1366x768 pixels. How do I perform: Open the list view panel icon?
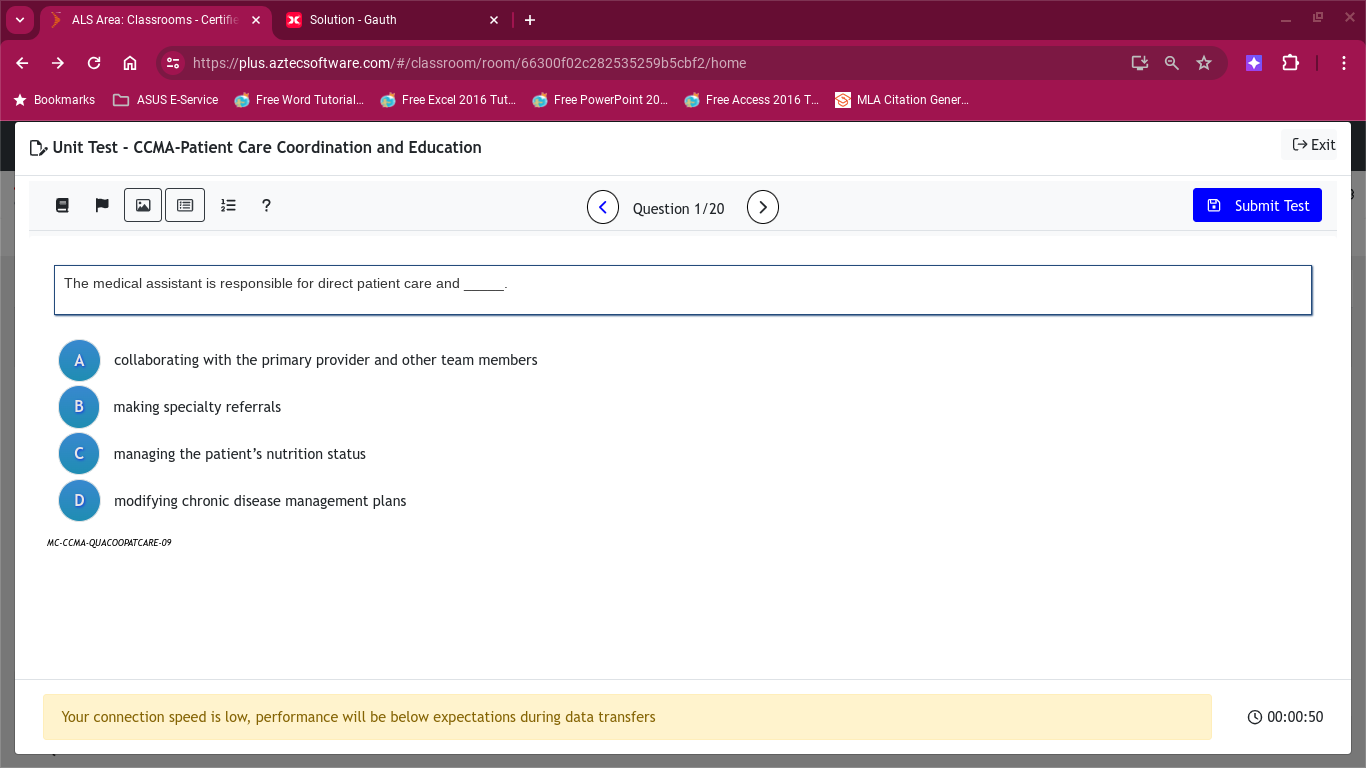184,204
